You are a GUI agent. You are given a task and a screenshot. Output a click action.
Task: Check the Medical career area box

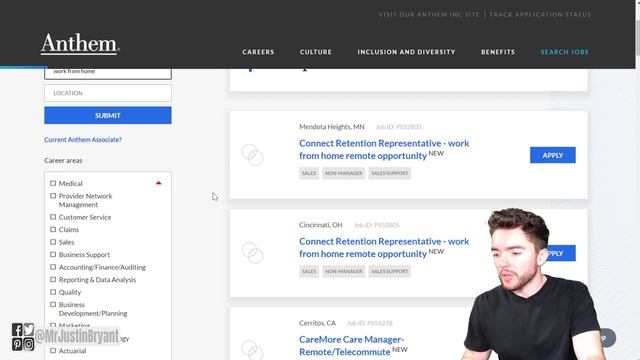pyautogui.click(x=53, y=183)
